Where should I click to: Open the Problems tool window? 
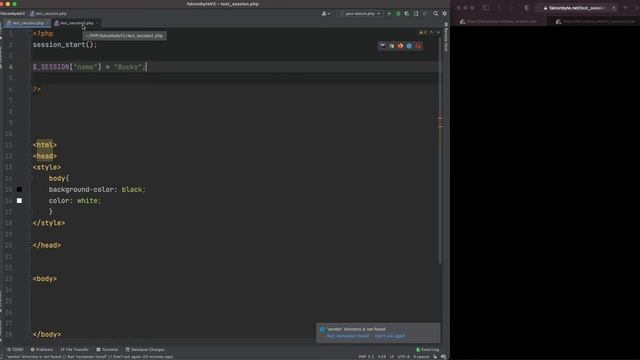[x=42, y=349]
